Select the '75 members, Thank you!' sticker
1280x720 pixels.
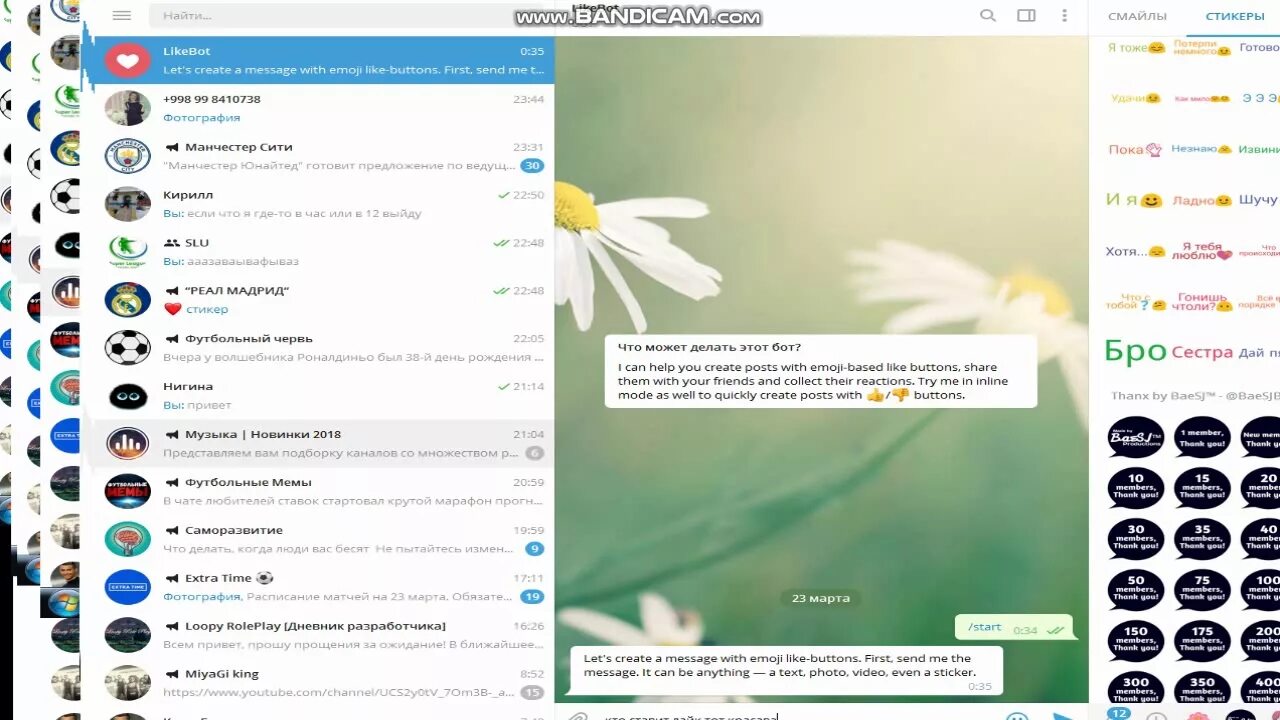(x=1202, y=591)
